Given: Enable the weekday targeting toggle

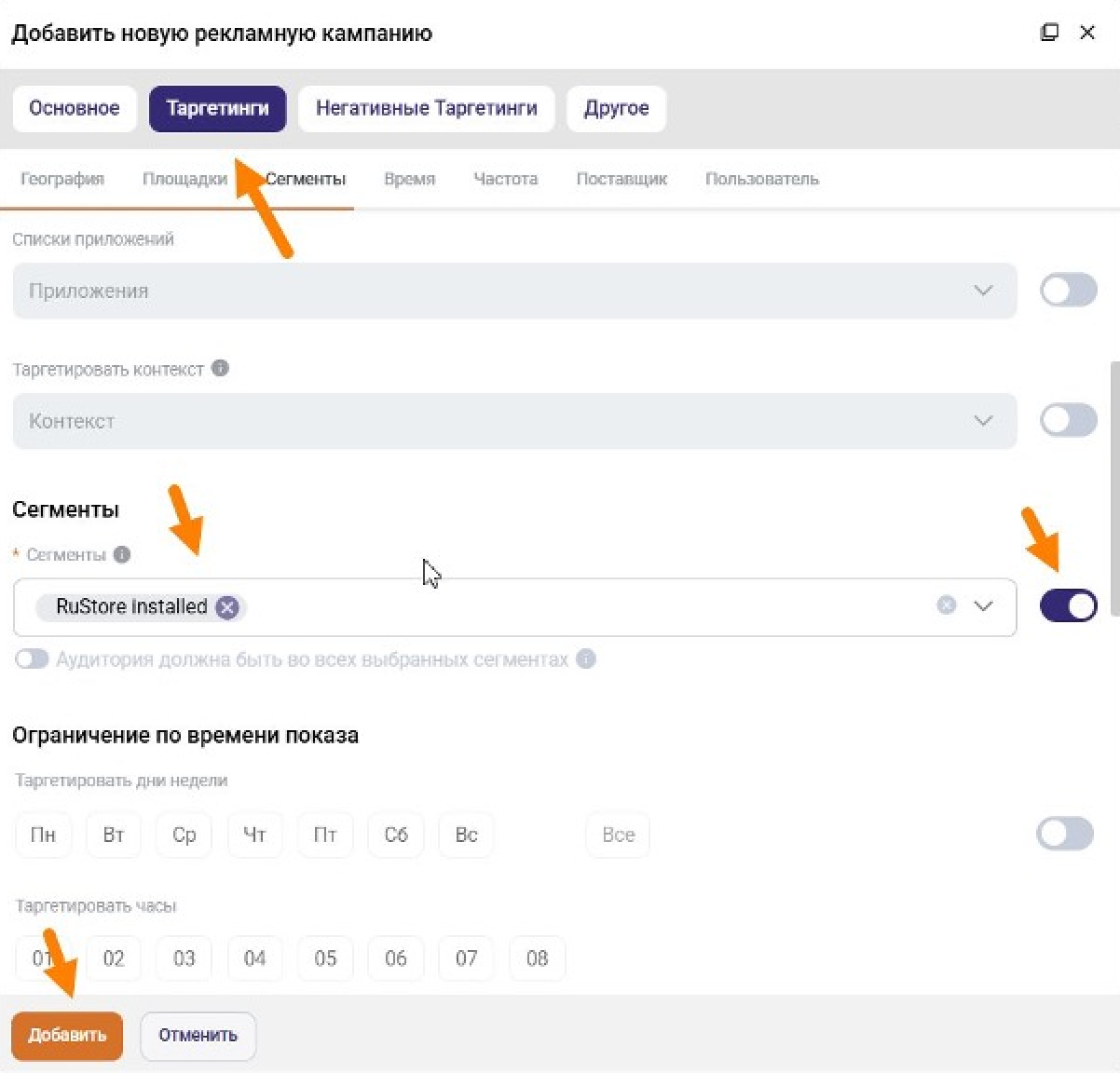Looking at the screenshot, I should [x=1064, y=834].
